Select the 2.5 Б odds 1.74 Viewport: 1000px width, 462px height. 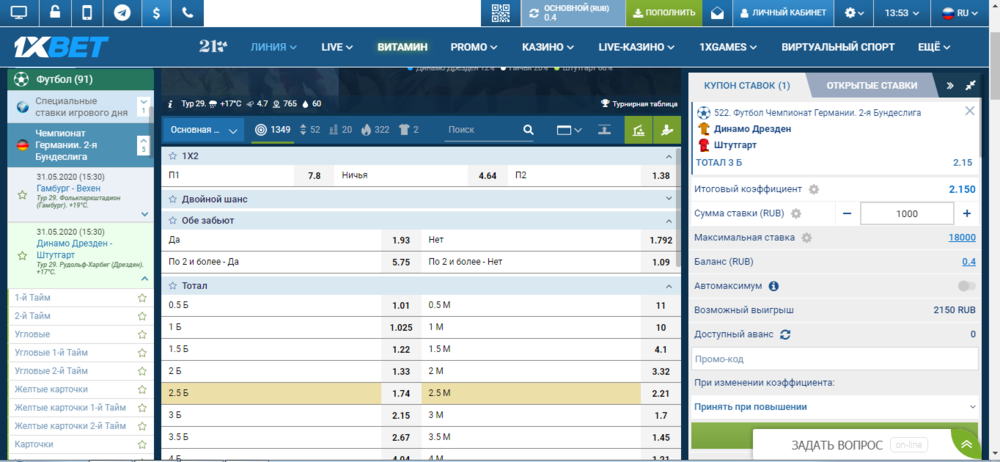click(x=400, y=394)
